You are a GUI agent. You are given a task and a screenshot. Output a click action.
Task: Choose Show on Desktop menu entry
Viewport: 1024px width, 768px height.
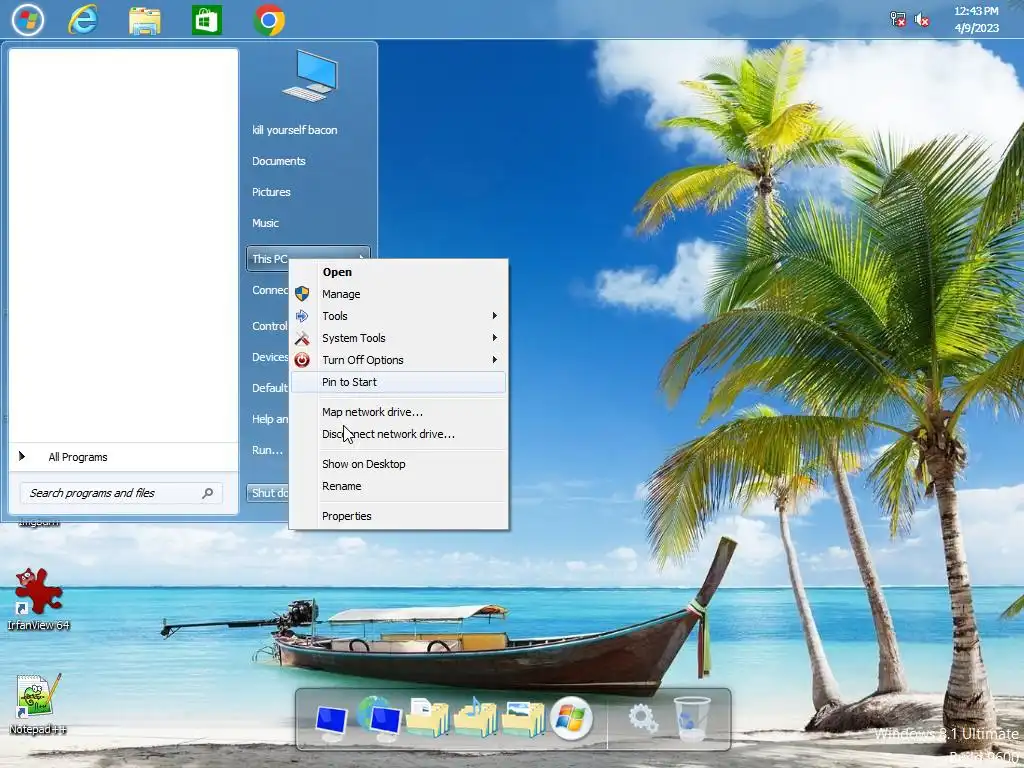pos(398,464)
